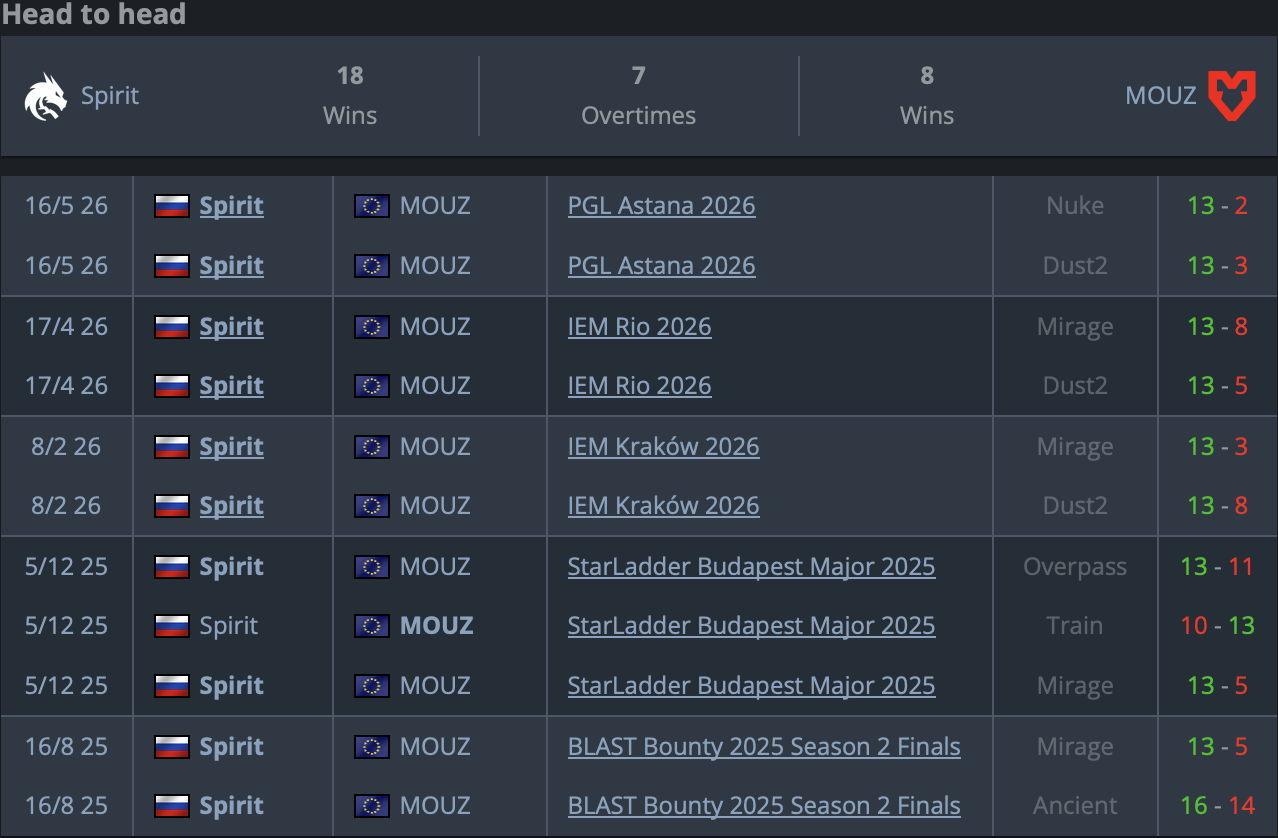Click the Russian flag in Budapest Major Overpass row
1278x838 pixels.
pyautogui.click(x=172, y=567)
